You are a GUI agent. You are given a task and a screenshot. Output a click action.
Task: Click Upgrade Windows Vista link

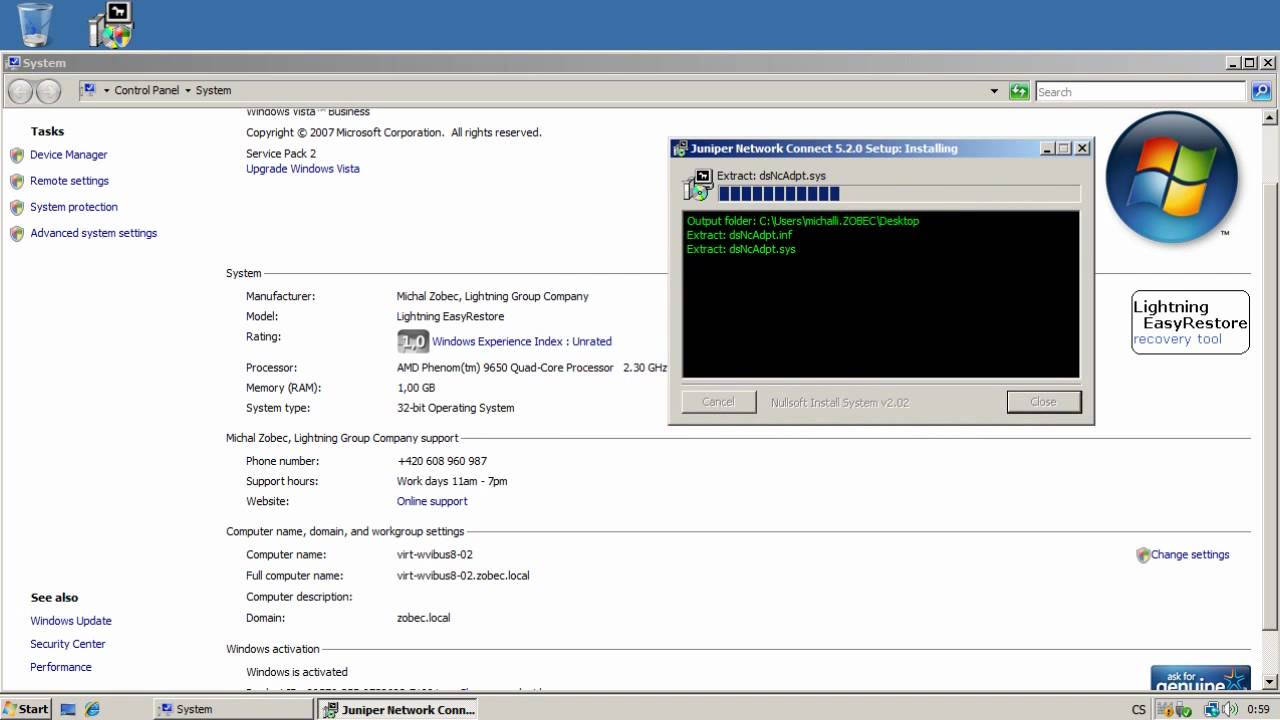[303, 169]
